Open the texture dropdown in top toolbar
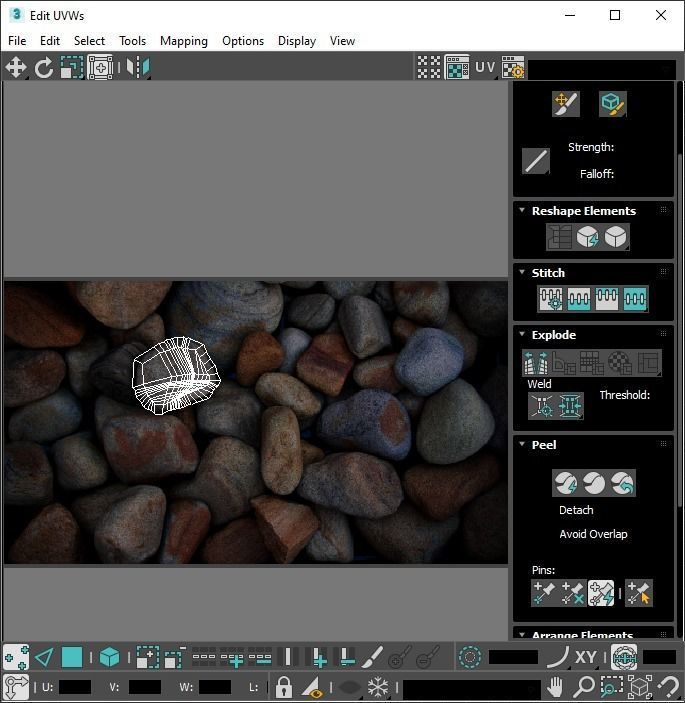Image resolution: width=685 pixels, height=703 pixels. click(x=602, y=69)
